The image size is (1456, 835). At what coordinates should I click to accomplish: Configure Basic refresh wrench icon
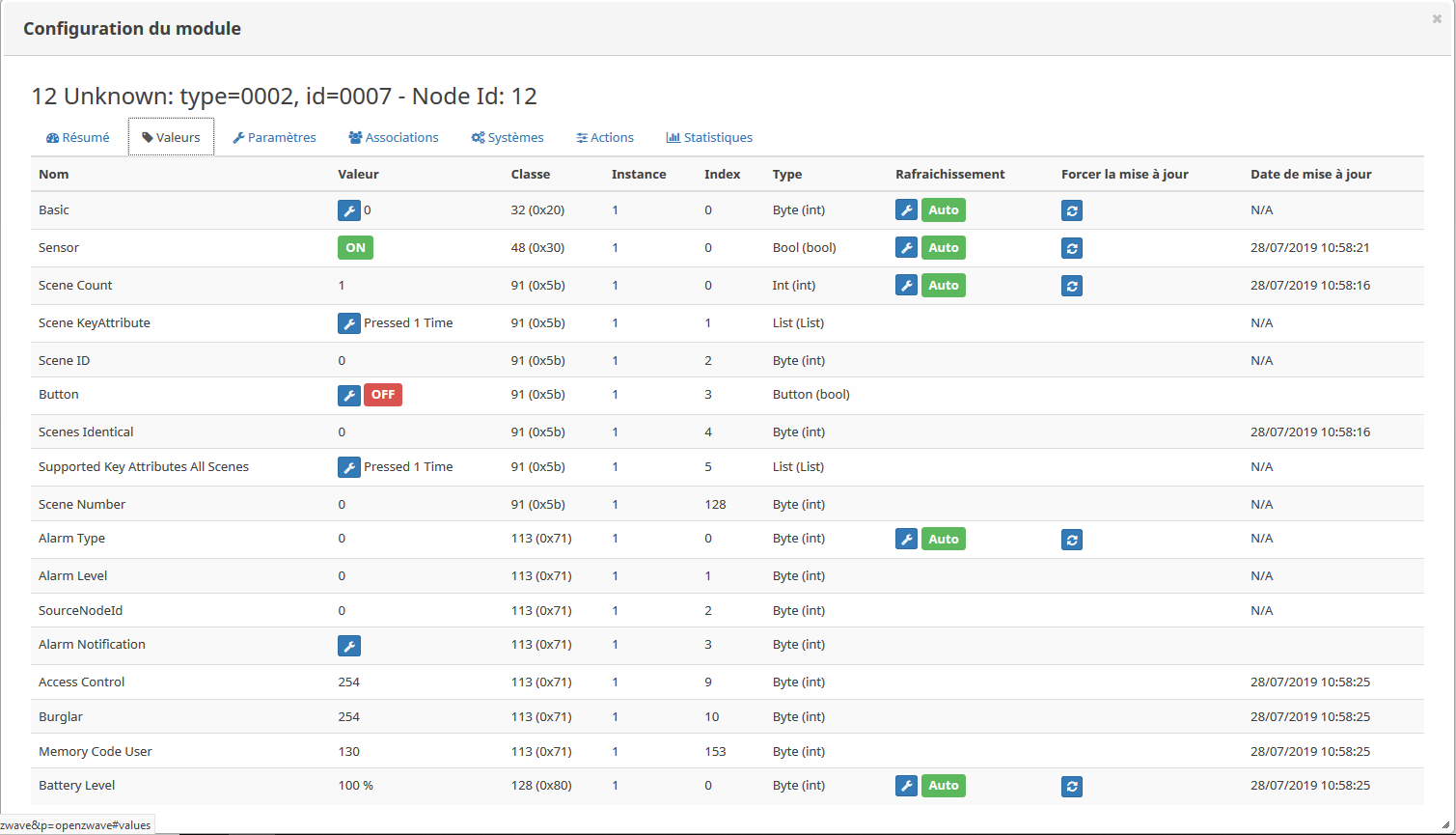click(x=907, y=210)
